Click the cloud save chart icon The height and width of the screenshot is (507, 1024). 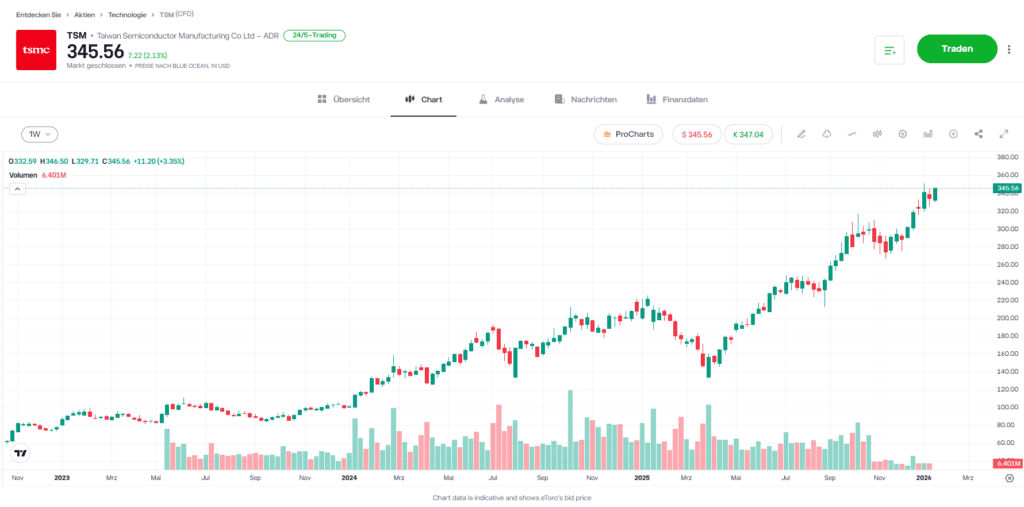pyautogui.click(x=827, y=134)
